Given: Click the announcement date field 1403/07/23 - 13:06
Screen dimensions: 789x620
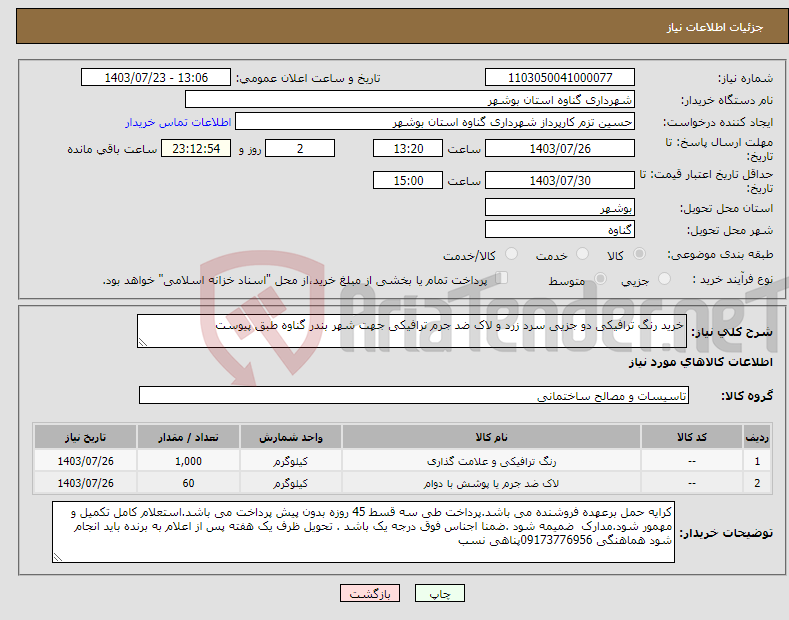Looking at the screenshot, I should (x=156, y=78).
